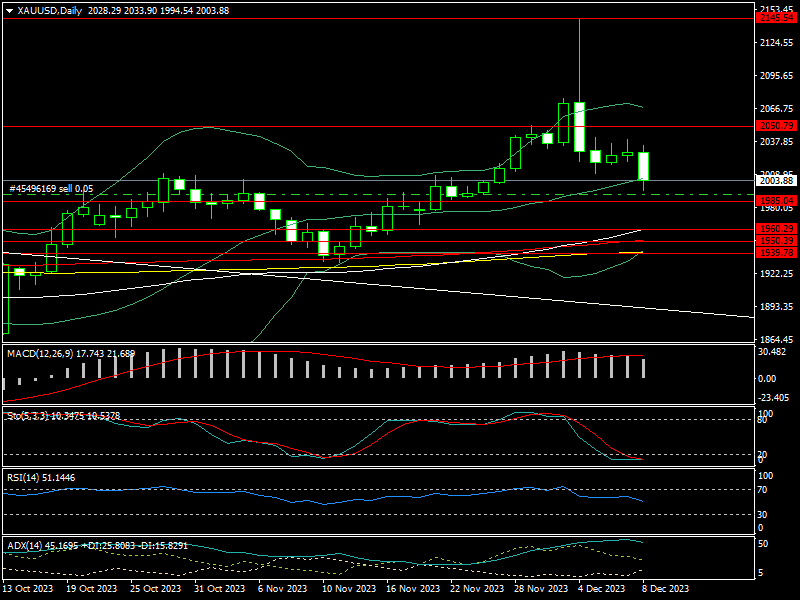Click the 13 Oct 2023 date label

[x=29, y=589]
